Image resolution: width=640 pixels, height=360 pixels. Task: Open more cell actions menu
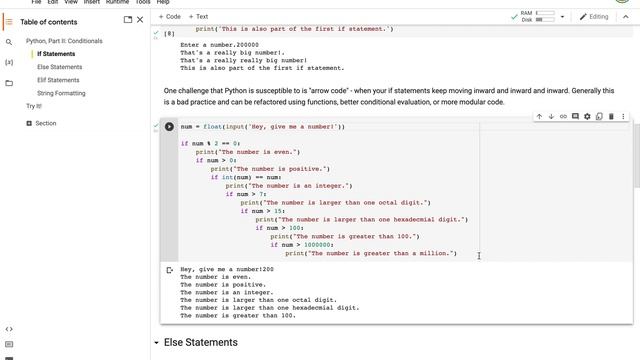coord(623,116)
